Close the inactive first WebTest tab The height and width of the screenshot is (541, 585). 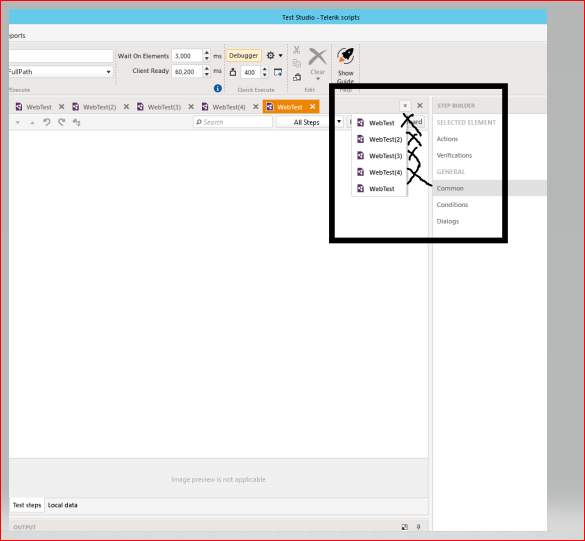coord(62,107)
